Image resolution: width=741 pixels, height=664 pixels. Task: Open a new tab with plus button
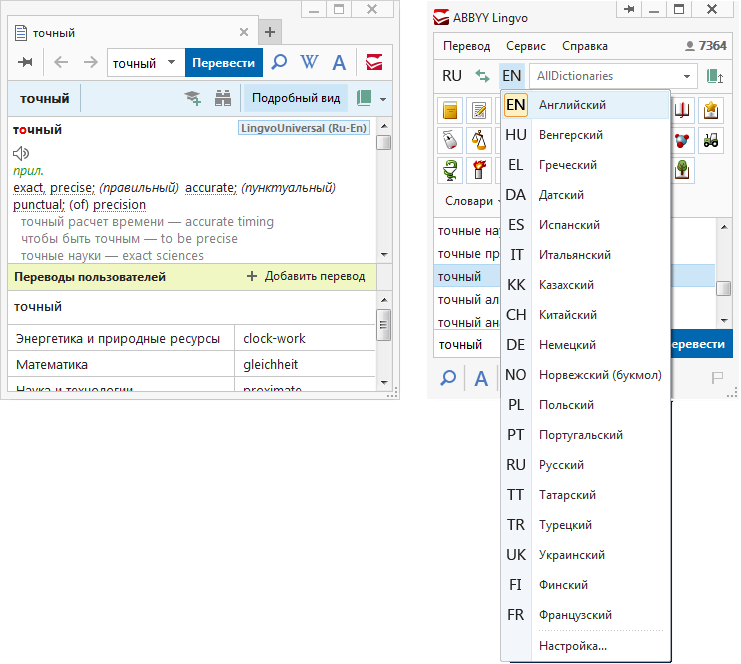(271, 33)
